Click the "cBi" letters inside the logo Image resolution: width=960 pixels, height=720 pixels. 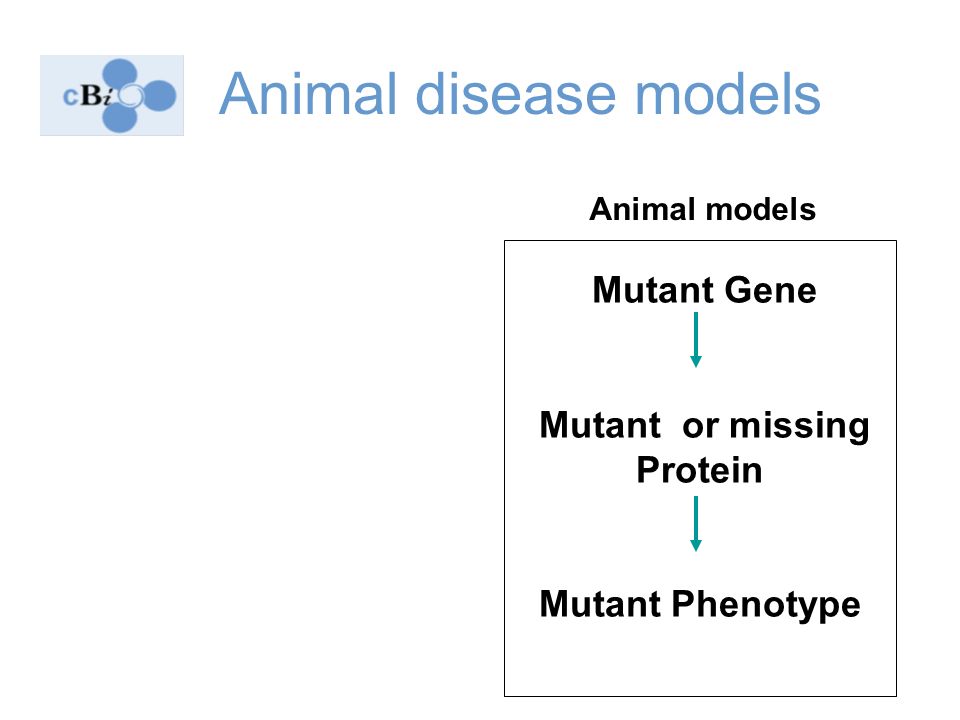pyautogui.click(x=88, y=96)
